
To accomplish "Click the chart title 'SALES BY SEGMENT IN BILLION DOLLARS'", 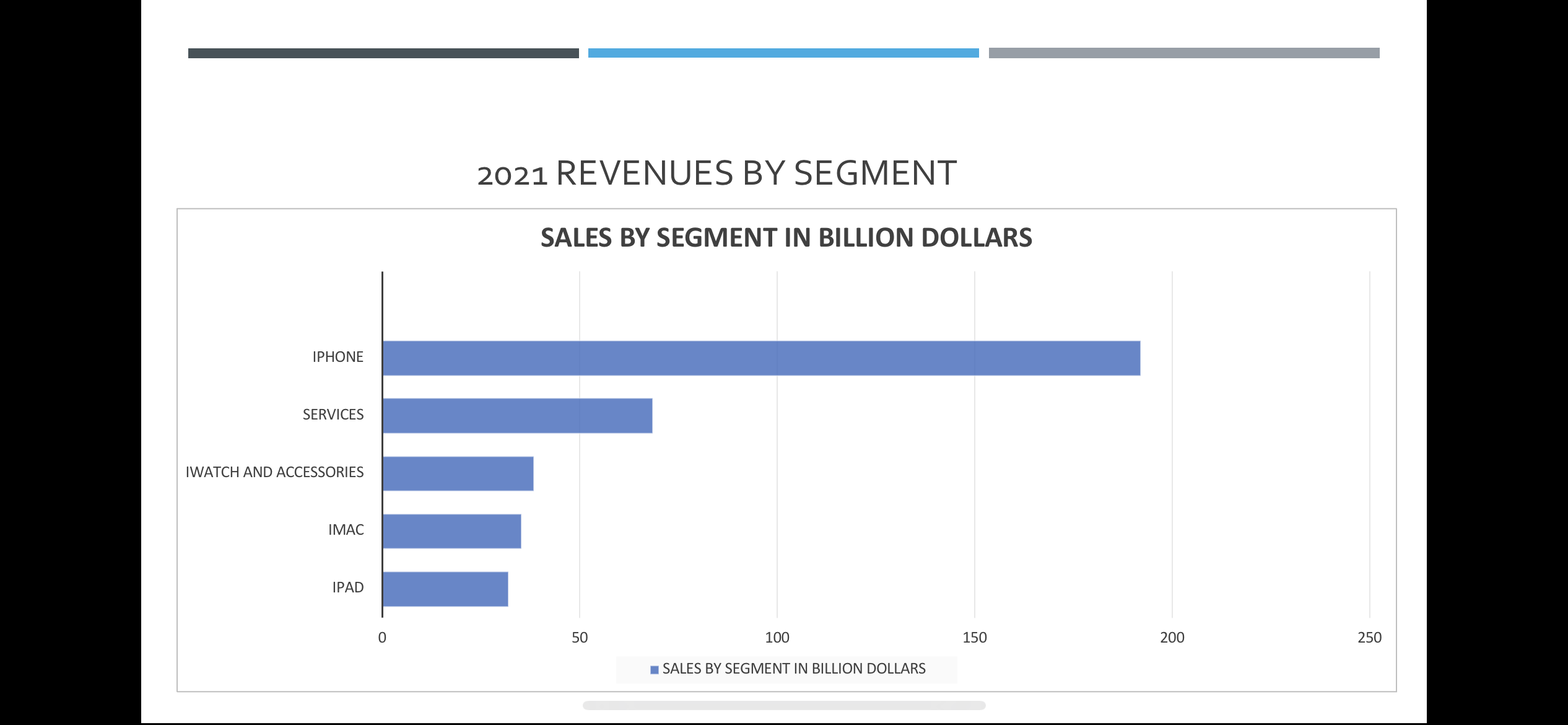I will 786,238.
